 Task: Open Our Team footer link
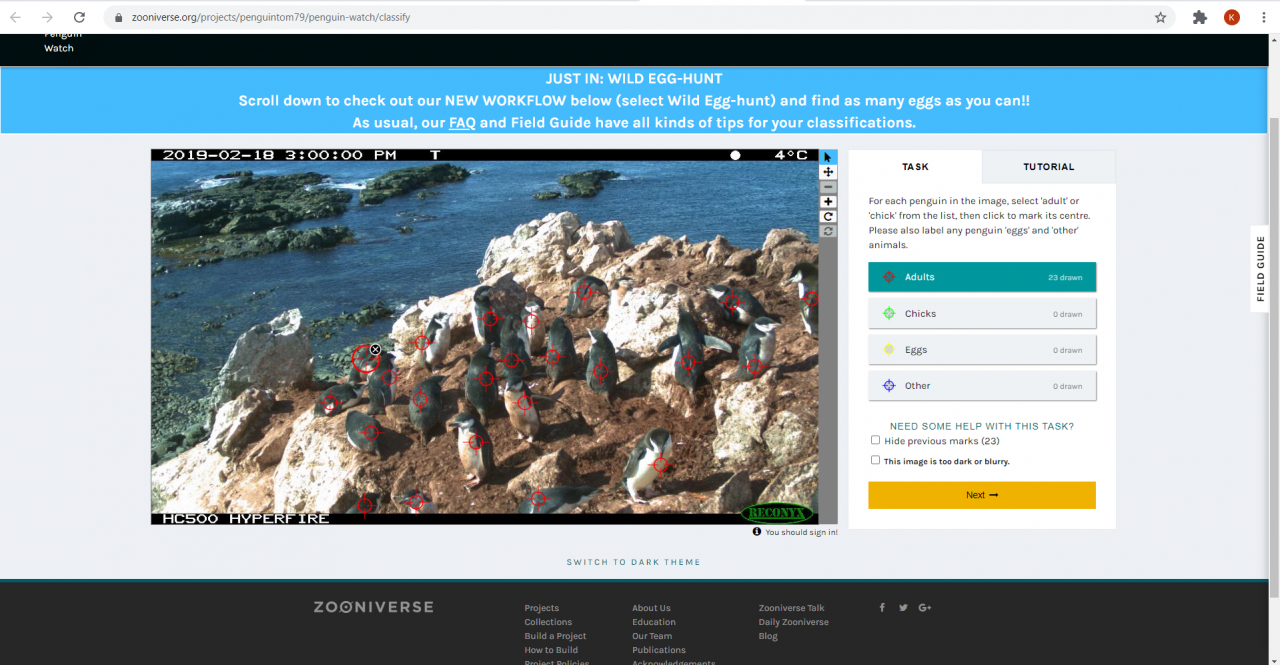pyautogui.click(x=652, y=636)
